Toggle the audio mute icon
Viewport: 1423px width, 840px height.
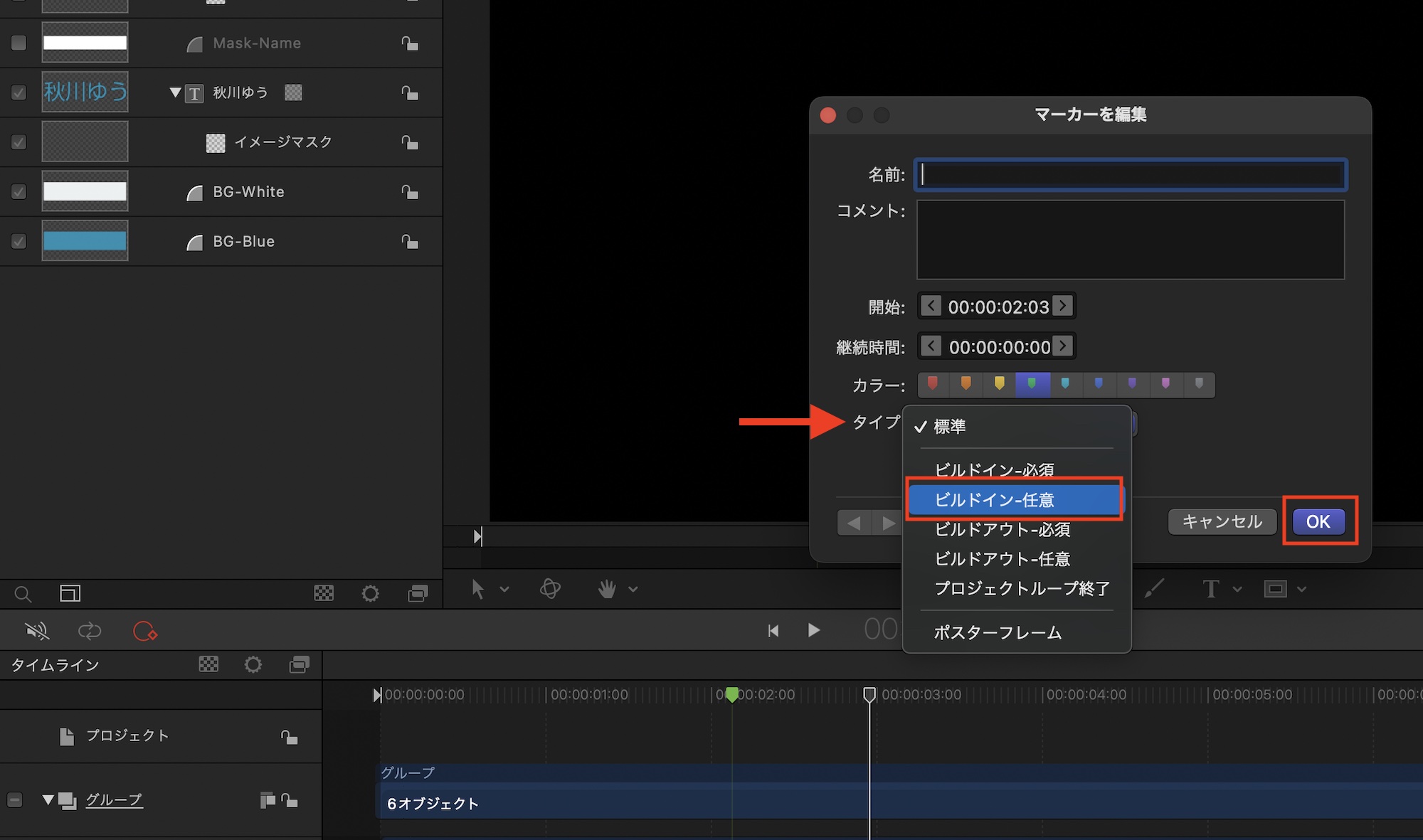tap(36, 631)
